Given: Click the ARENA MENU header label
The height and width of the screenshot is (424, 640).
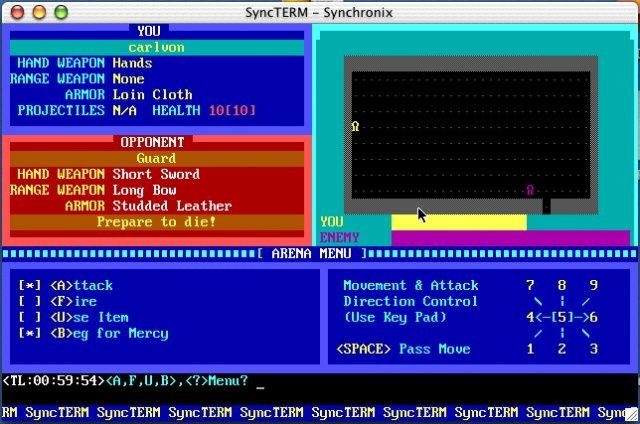Looking at the screenshot, I should [310, 253].
